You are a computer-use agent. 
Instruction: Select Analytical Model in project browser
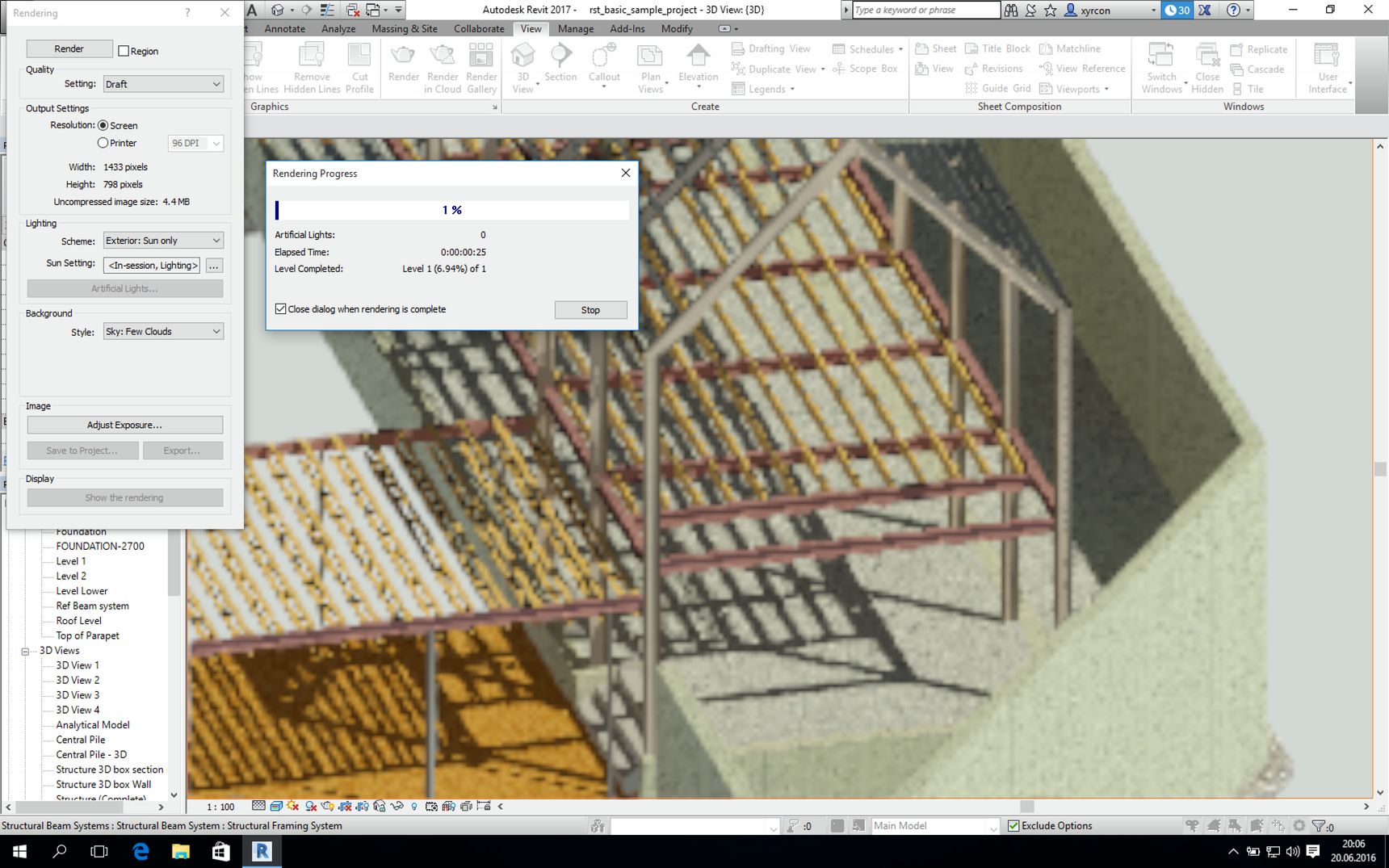tap(93, 725)
